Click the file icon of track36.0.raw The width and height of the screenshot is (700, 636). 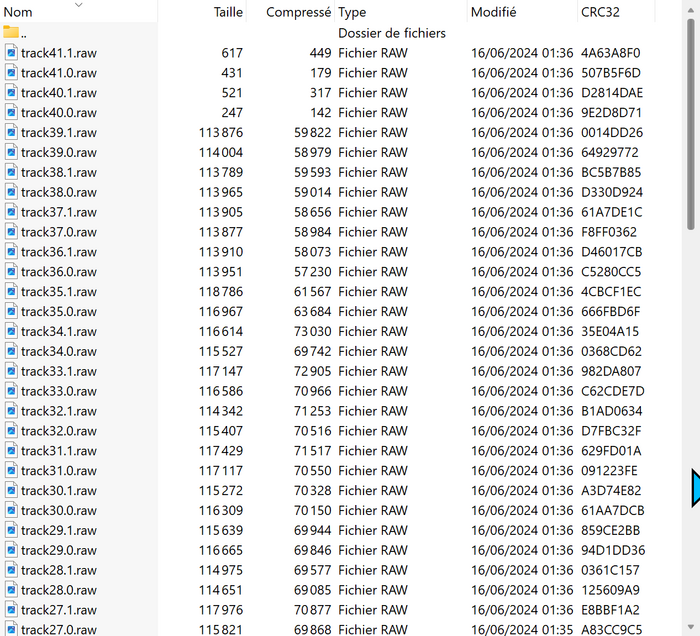click(x=11, y=272)
